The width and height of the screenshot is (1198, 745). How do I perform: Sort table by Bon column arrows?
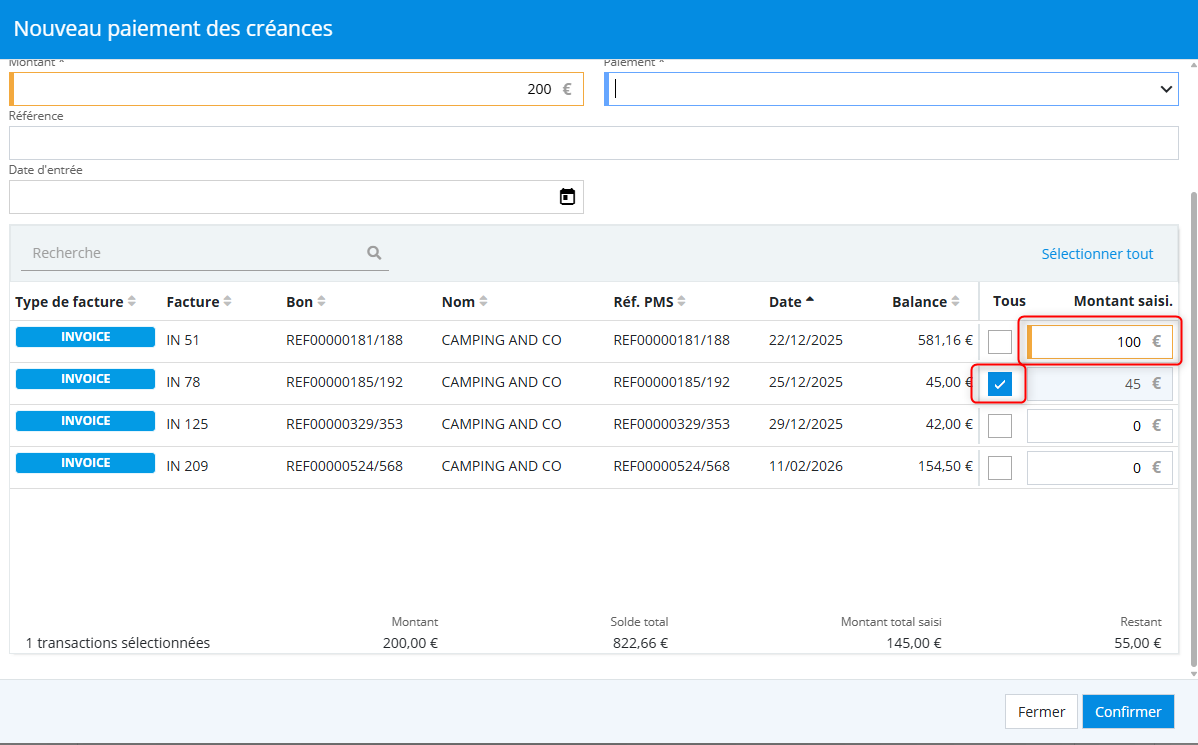(321, 302)
